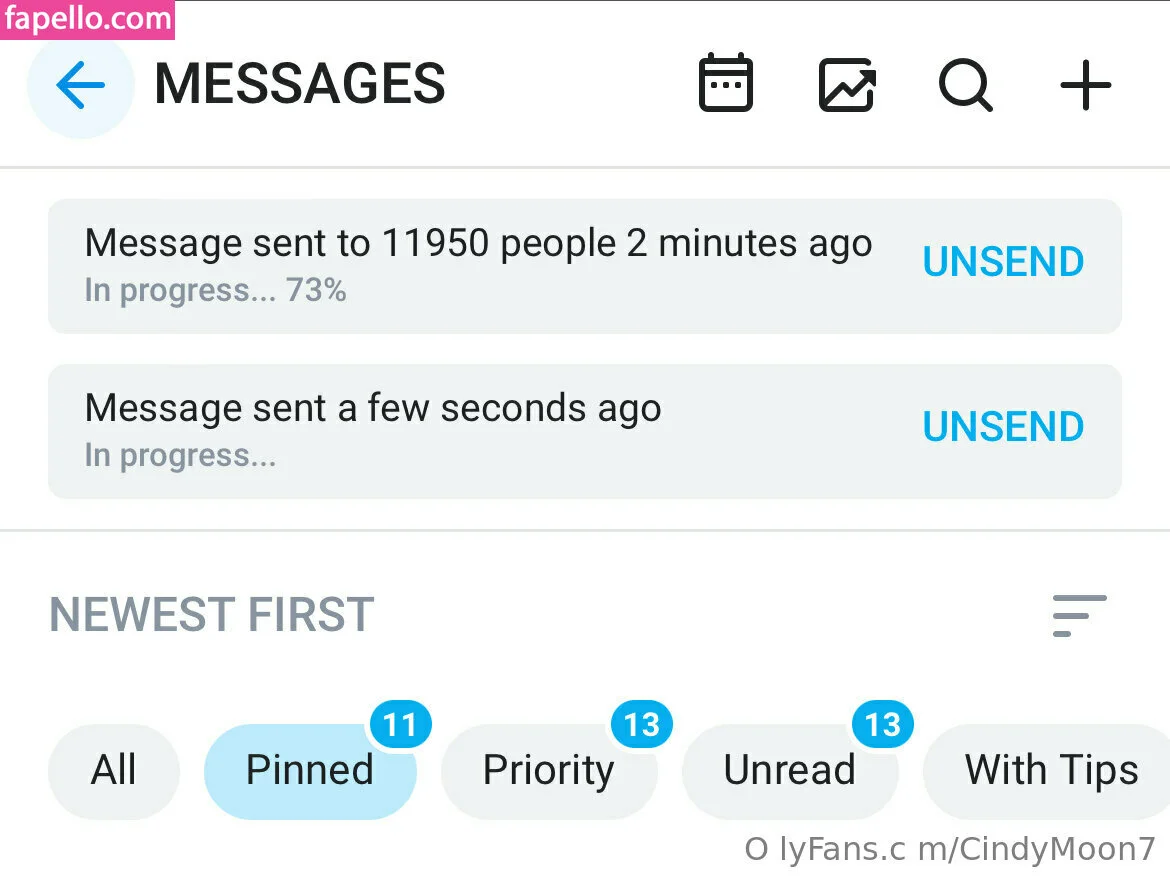Open the scheduled messages calendar icon
This screenshot has height=881, width=1170.
[x=725, y=84]
